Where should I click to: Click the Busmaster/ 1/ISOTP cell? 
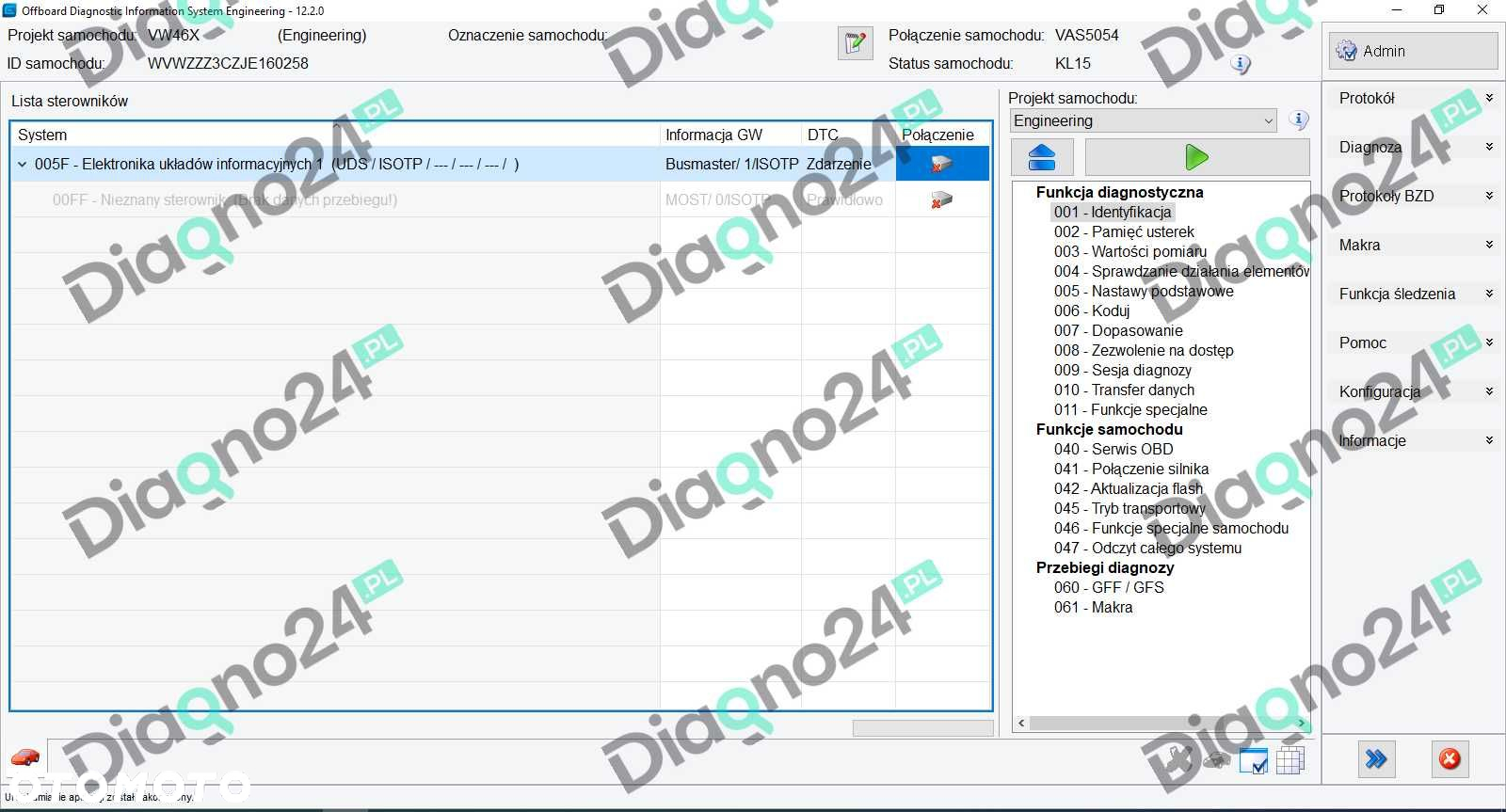click(731, 165)
